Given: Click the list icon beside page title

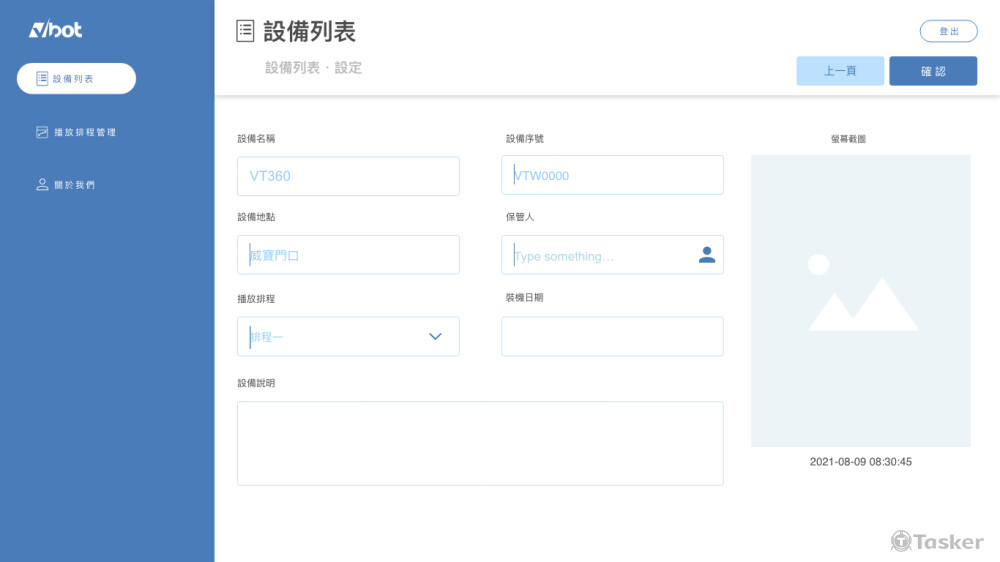Looking at the screenshot, I should pos(245,32).
